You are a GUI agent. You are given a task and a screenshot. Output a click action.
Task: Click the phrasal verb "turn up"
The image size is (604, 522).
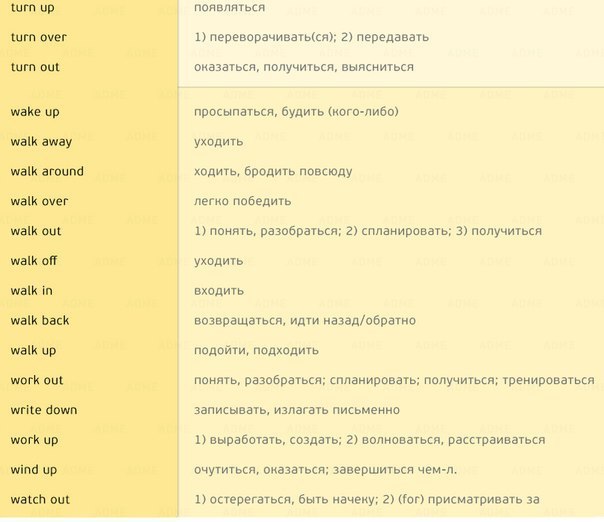(x=34, y=8)
